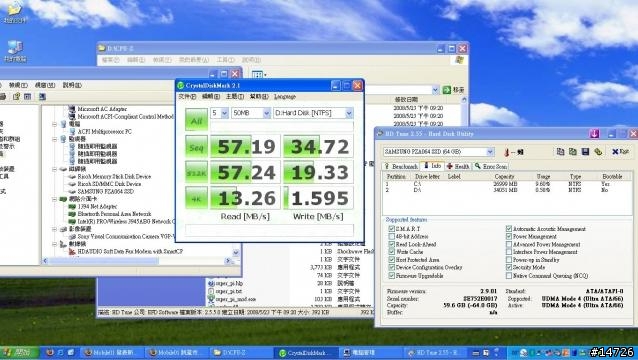Click the green All button in CrystalDiskMark

pyautogui.click(x=196, y=120)
